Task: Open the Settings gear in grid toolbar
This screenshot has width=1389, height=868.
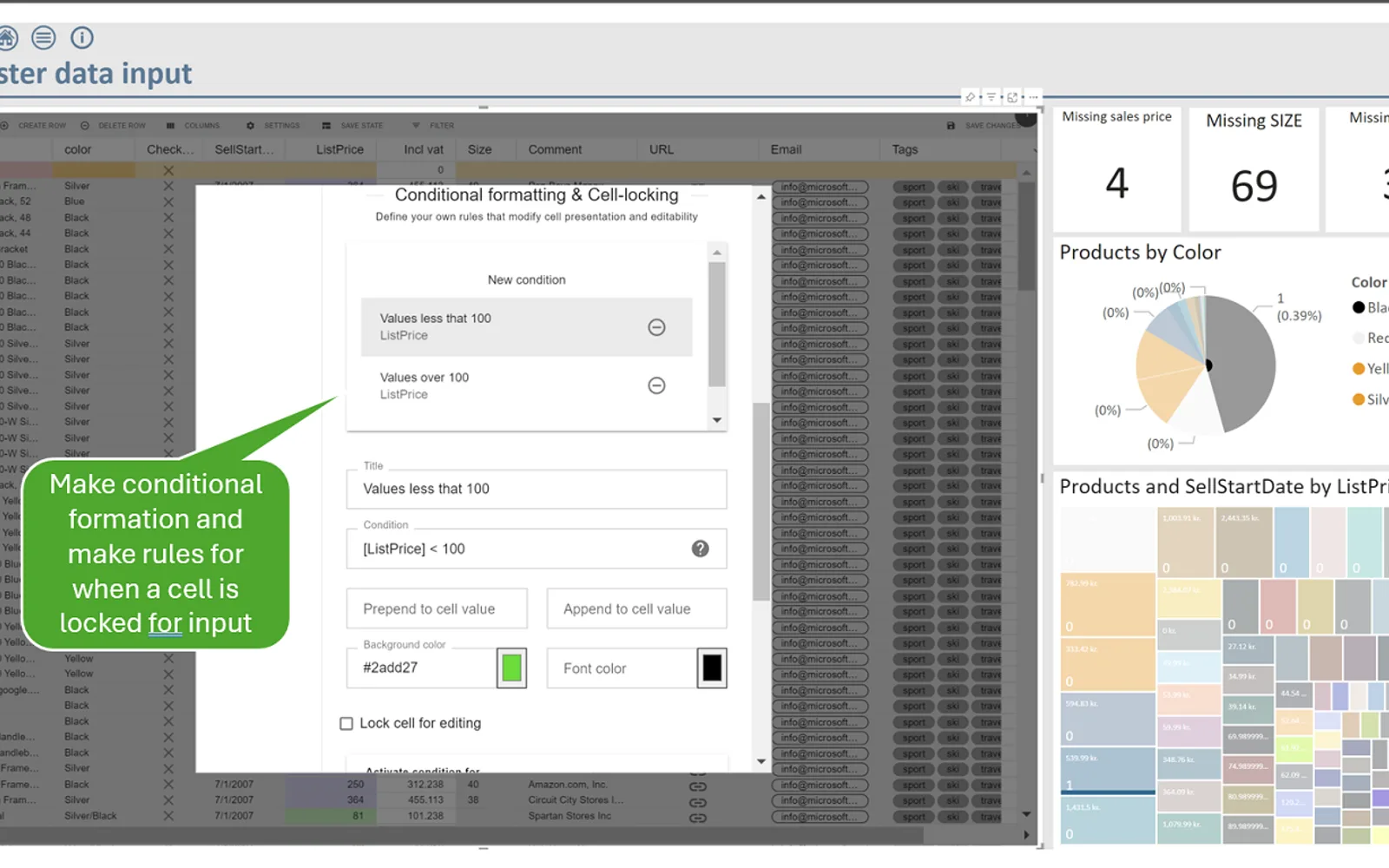Action: (250, 126)
